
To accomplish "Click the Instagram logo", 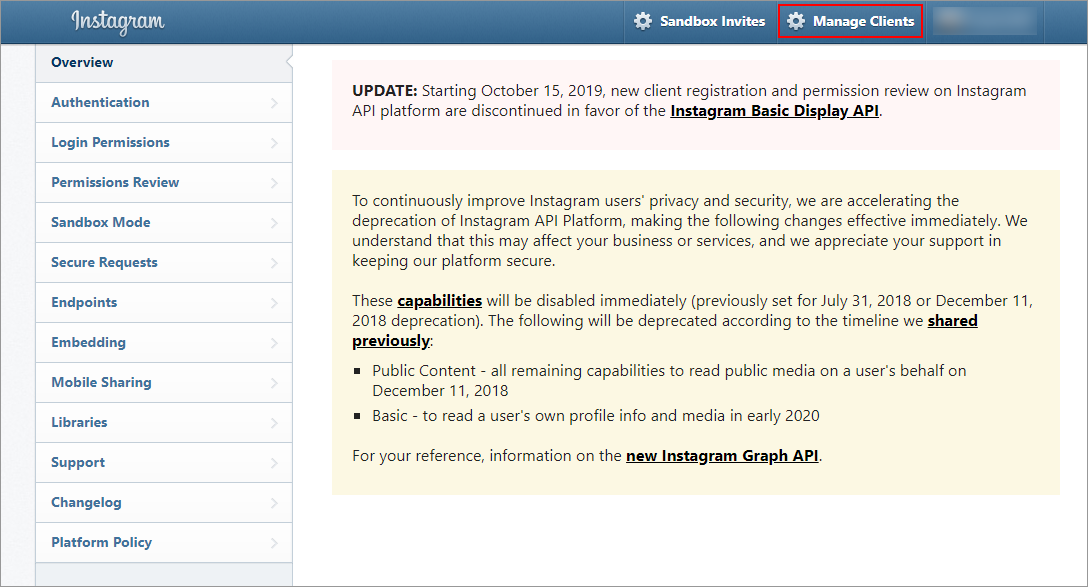I will click(x=117, y=22).
